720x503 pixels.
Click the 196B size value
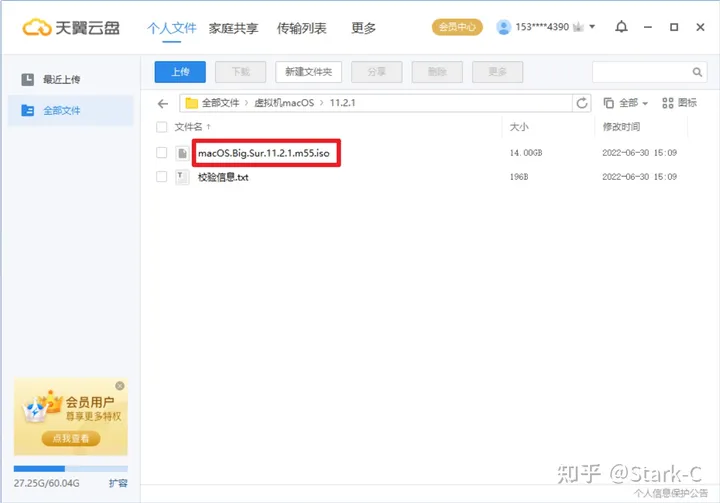click(519, 176)
